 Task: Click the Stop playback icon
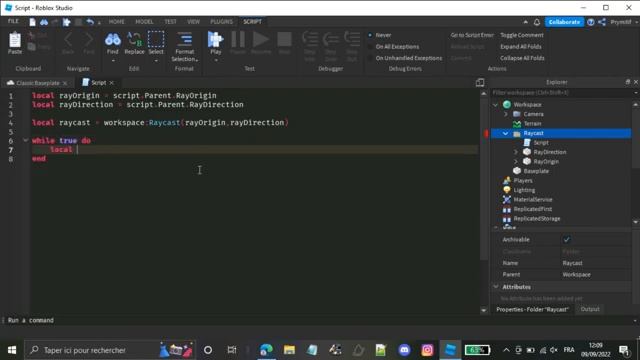pyautogui.click(x=284, y=40)
